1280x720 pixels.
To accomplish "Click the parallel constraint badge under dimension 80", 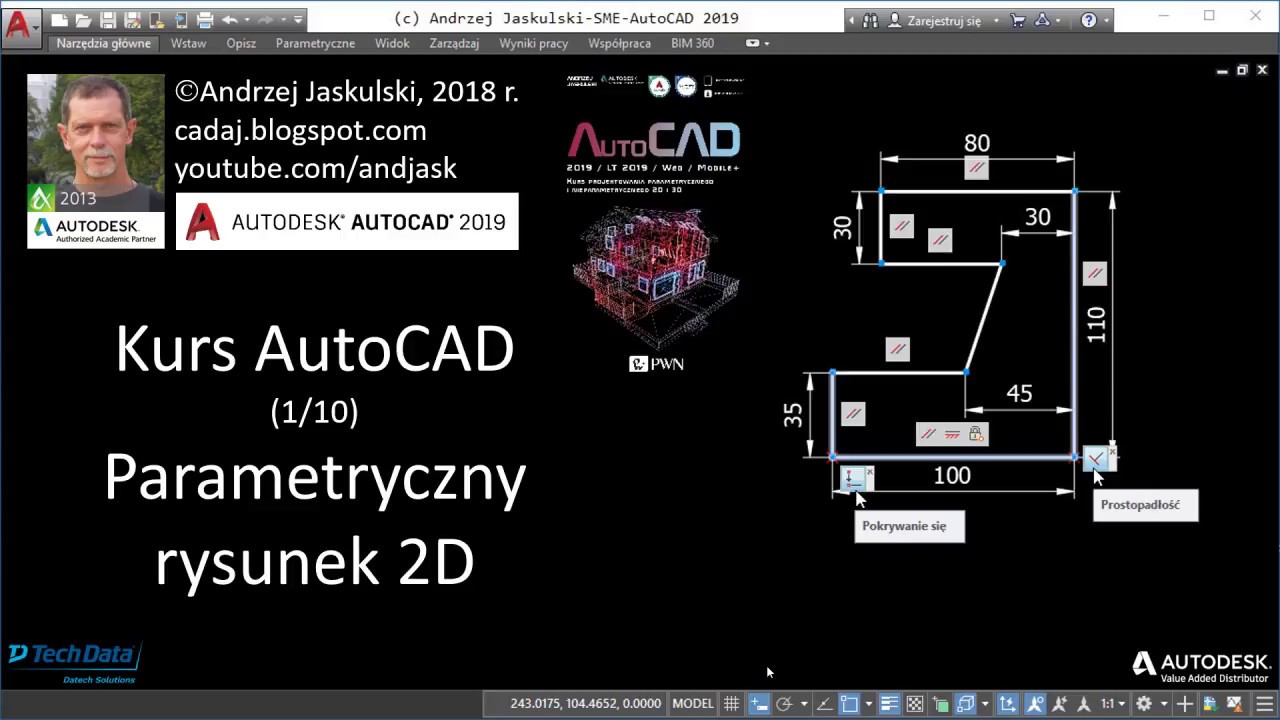I will click(x=977, y=167).
